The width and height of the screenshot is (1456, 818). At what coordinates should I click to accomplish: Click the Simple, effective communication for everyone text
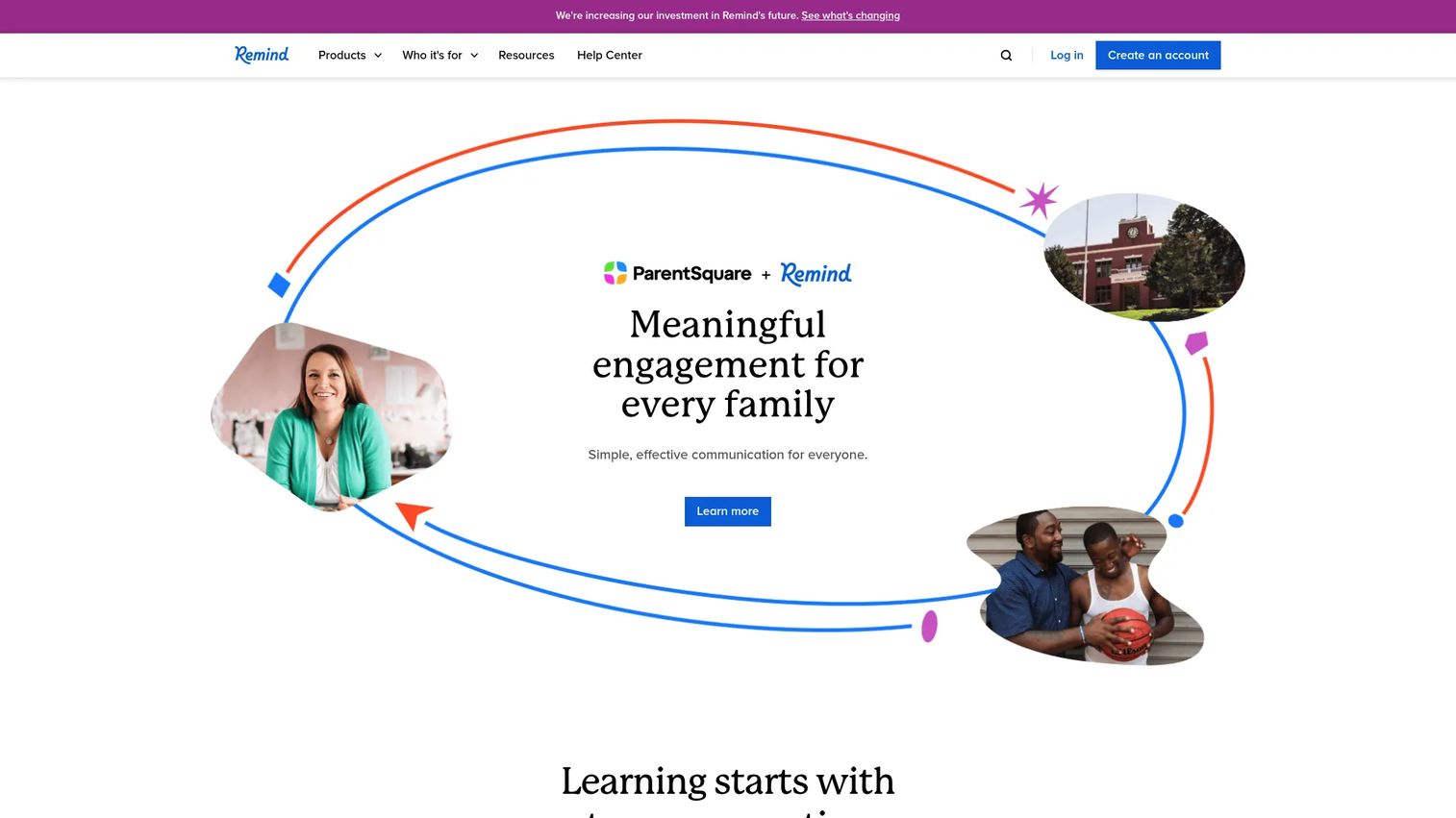728,455
